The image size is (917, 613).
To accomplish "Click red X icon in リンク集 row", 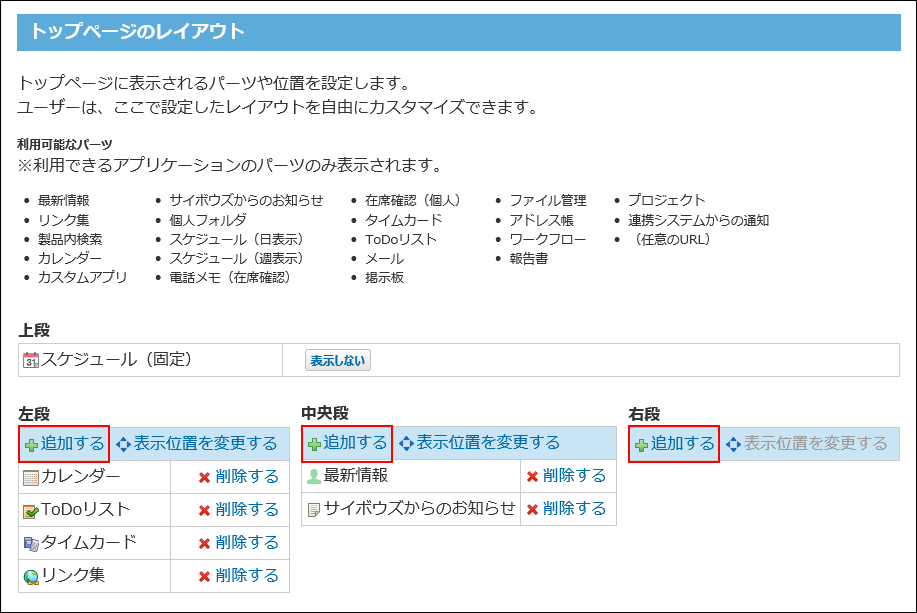I will 204,577.
